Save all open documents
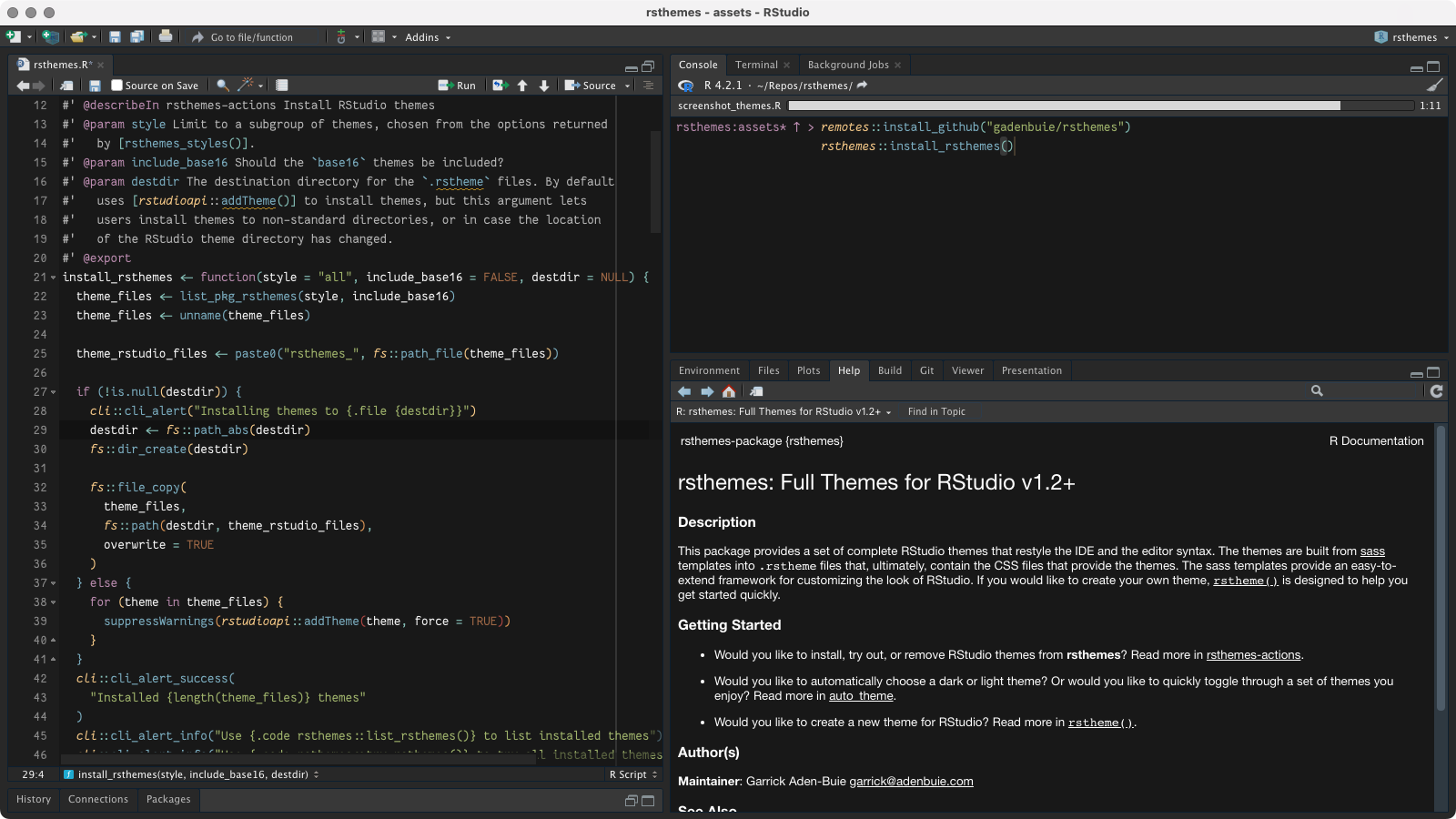 (x=136, y=36)
